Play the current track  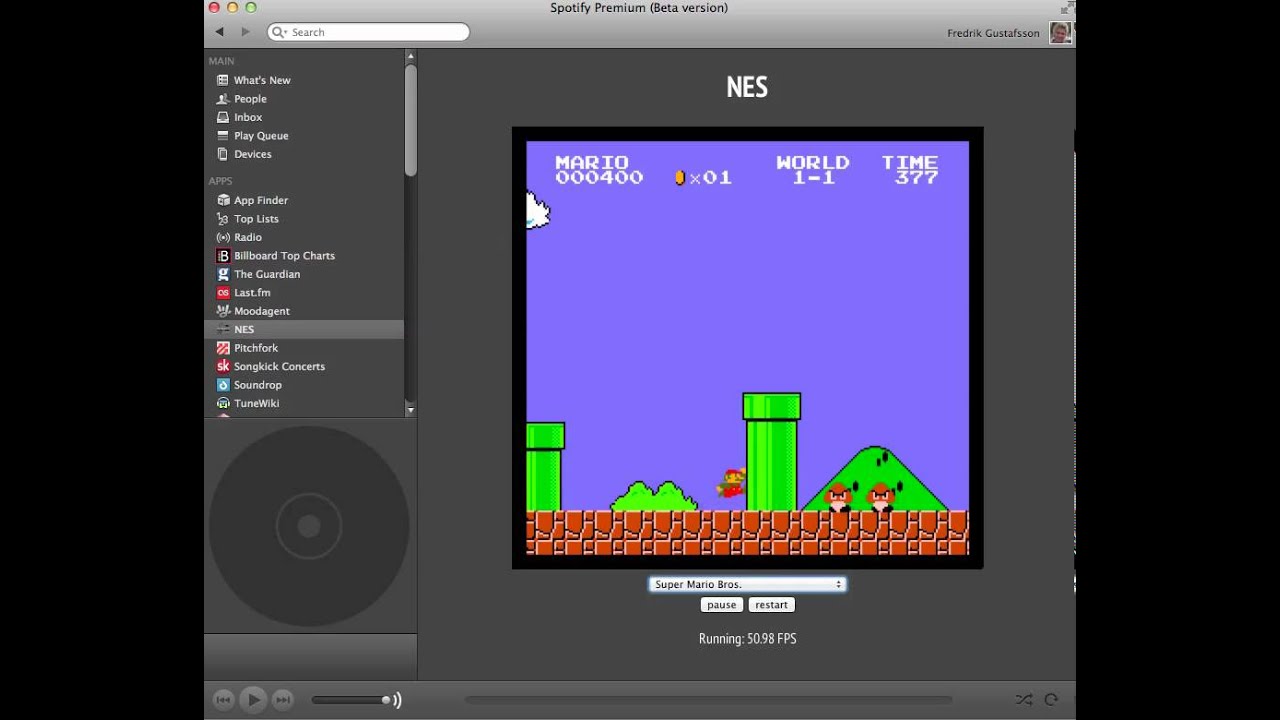tap(254, 700)
